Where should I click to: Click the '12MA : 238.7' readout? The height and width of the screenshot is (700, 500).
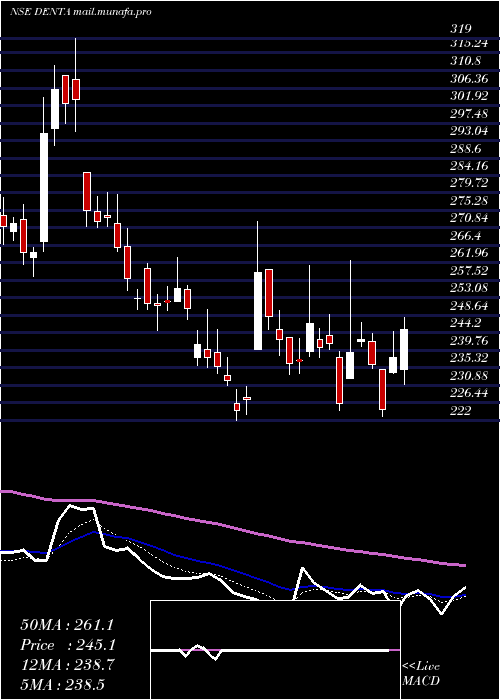coord(68,665)
